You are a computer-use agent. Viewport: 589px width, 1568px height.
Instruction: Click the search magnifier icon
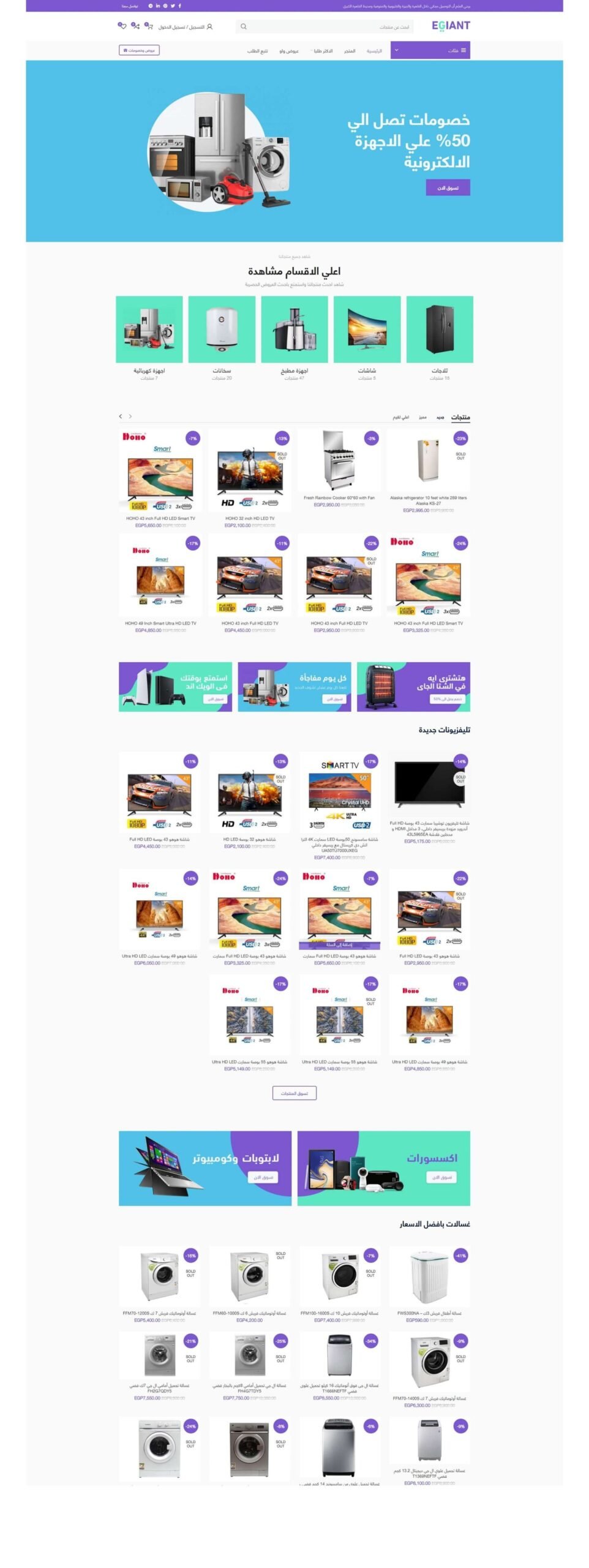pyautogui.click(x=244, y=26)
